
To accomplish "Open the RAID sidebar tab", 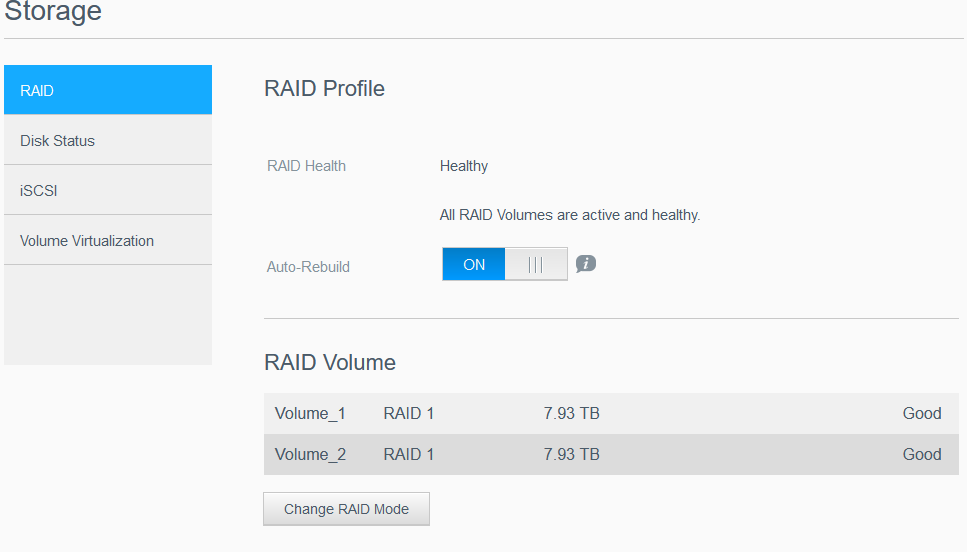I will click(x=108, y=90).
